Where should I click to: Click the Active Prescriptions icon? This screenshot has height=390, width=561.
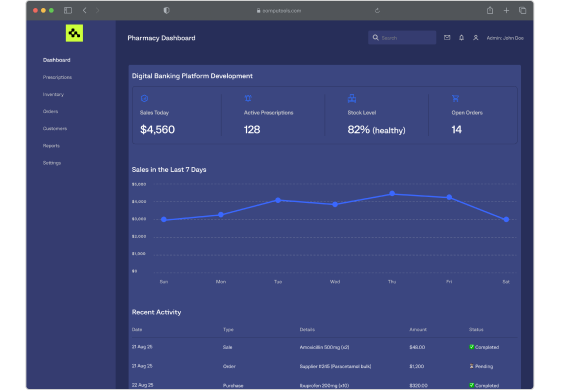pos(248,98)
